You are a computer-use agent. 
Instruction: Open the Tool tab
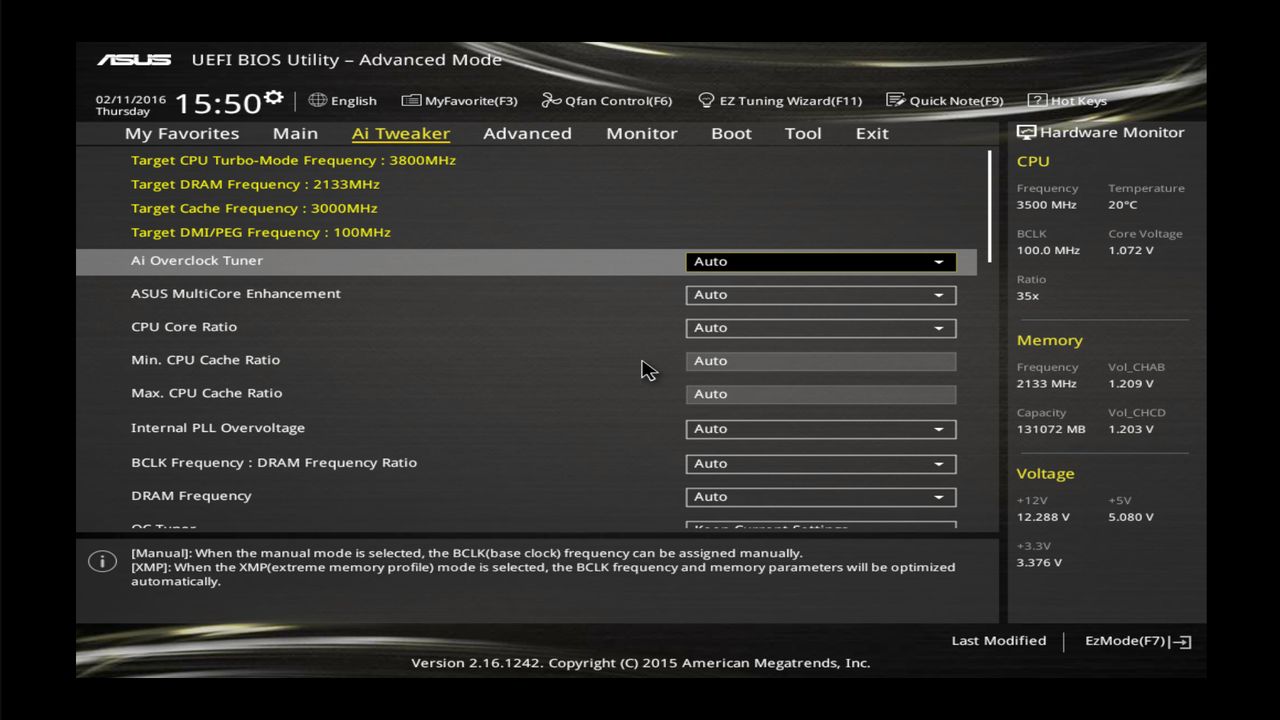803,133
